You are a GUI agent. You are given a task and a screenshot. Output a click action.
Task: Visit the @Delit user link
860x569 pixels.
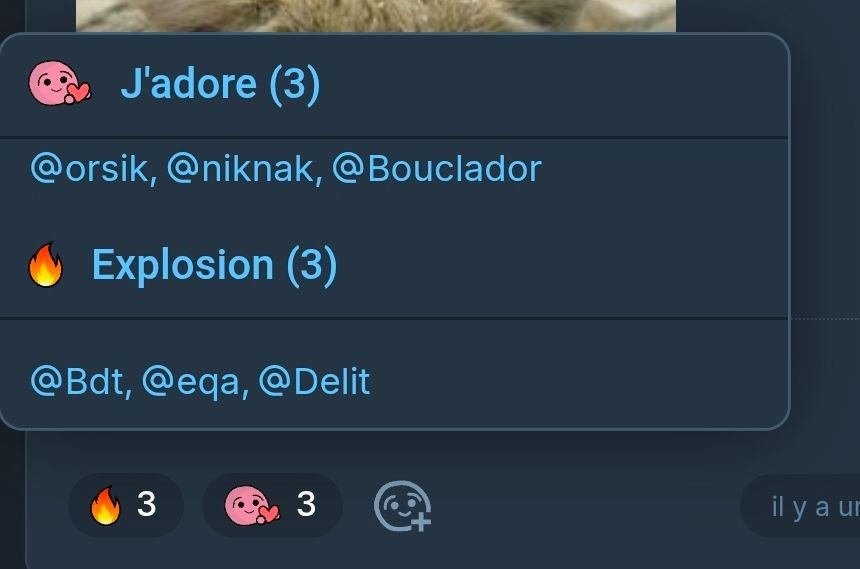coord(314,381)
